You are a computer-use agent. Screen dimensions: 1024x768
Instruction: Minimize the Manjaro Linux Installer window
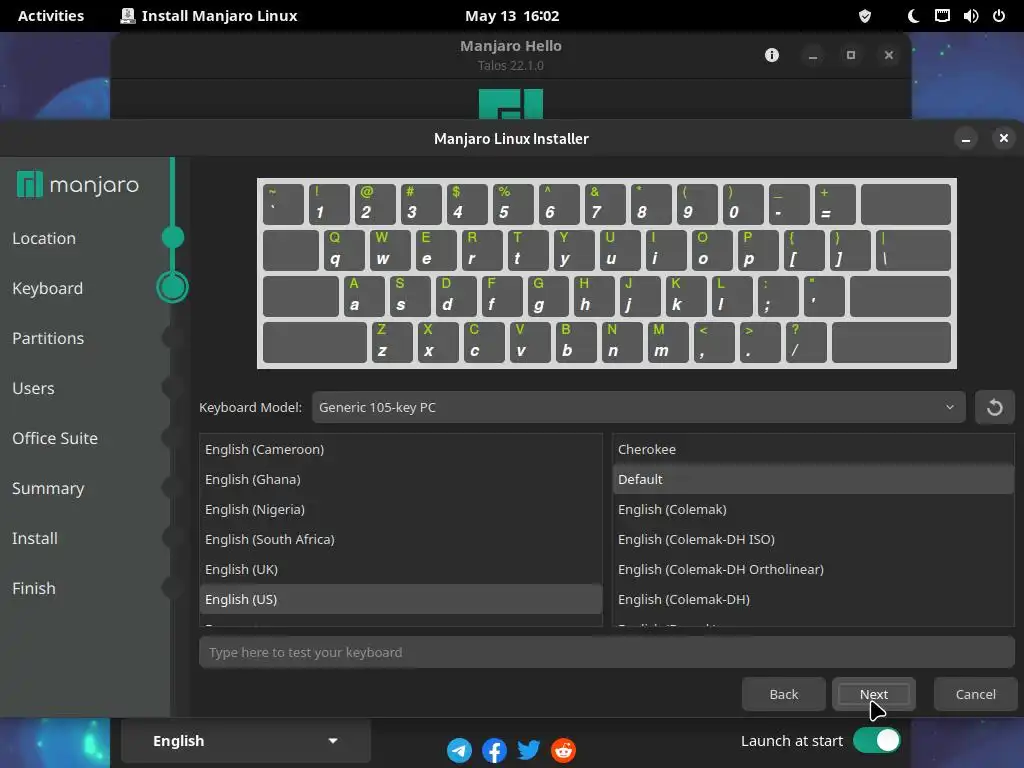966,138
